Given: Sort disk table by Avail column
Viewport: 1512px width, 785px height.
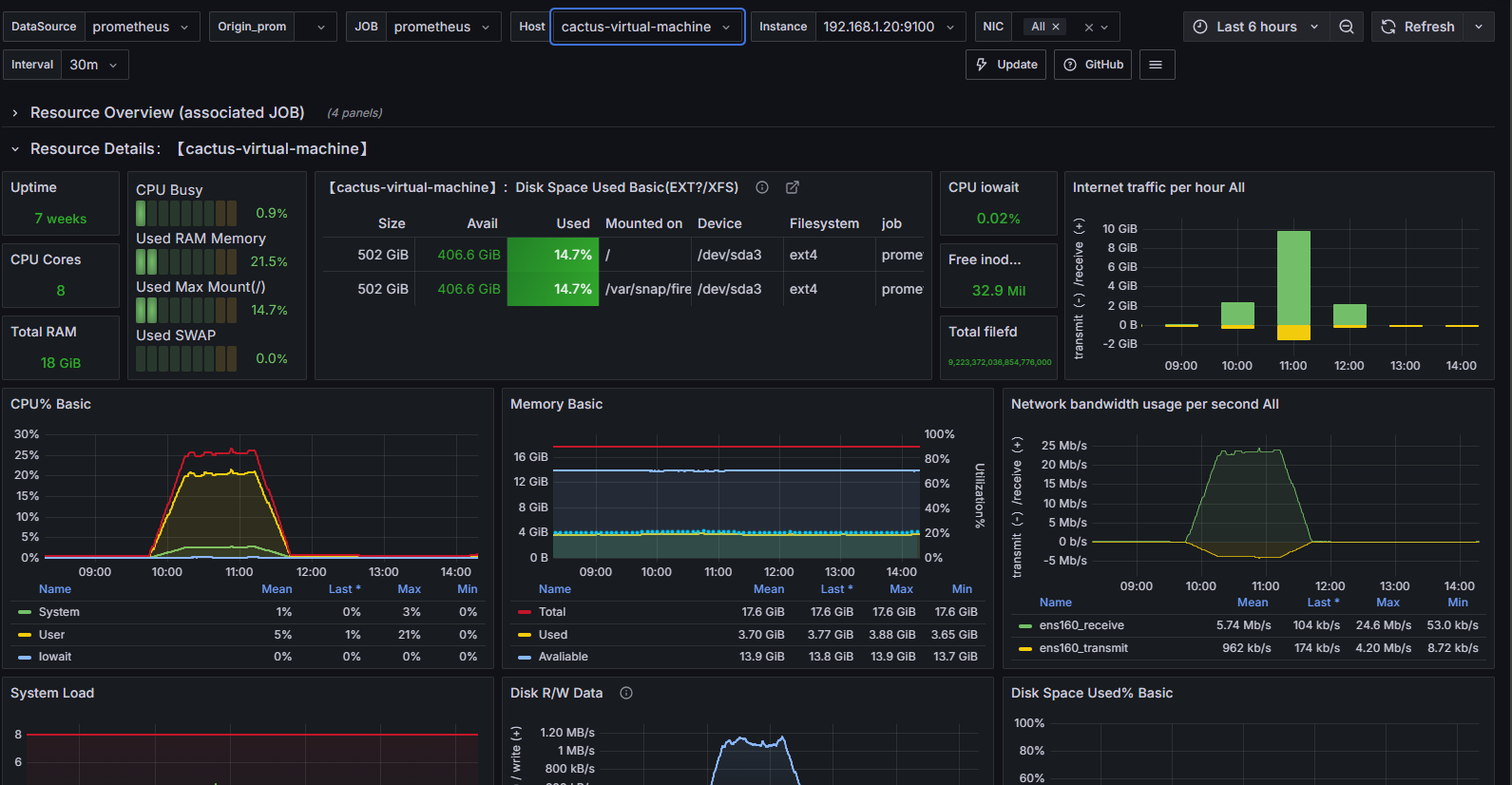Looking at the screenshot, I should click(x=482, y=223).
